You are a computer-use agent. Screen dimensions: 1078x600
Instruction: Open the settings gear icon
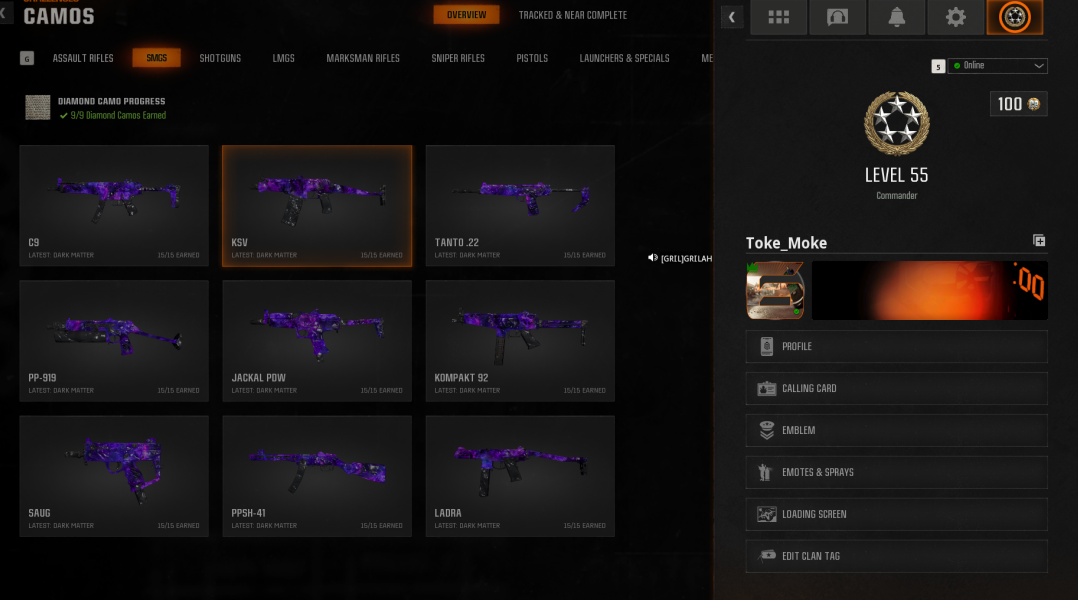956,17
